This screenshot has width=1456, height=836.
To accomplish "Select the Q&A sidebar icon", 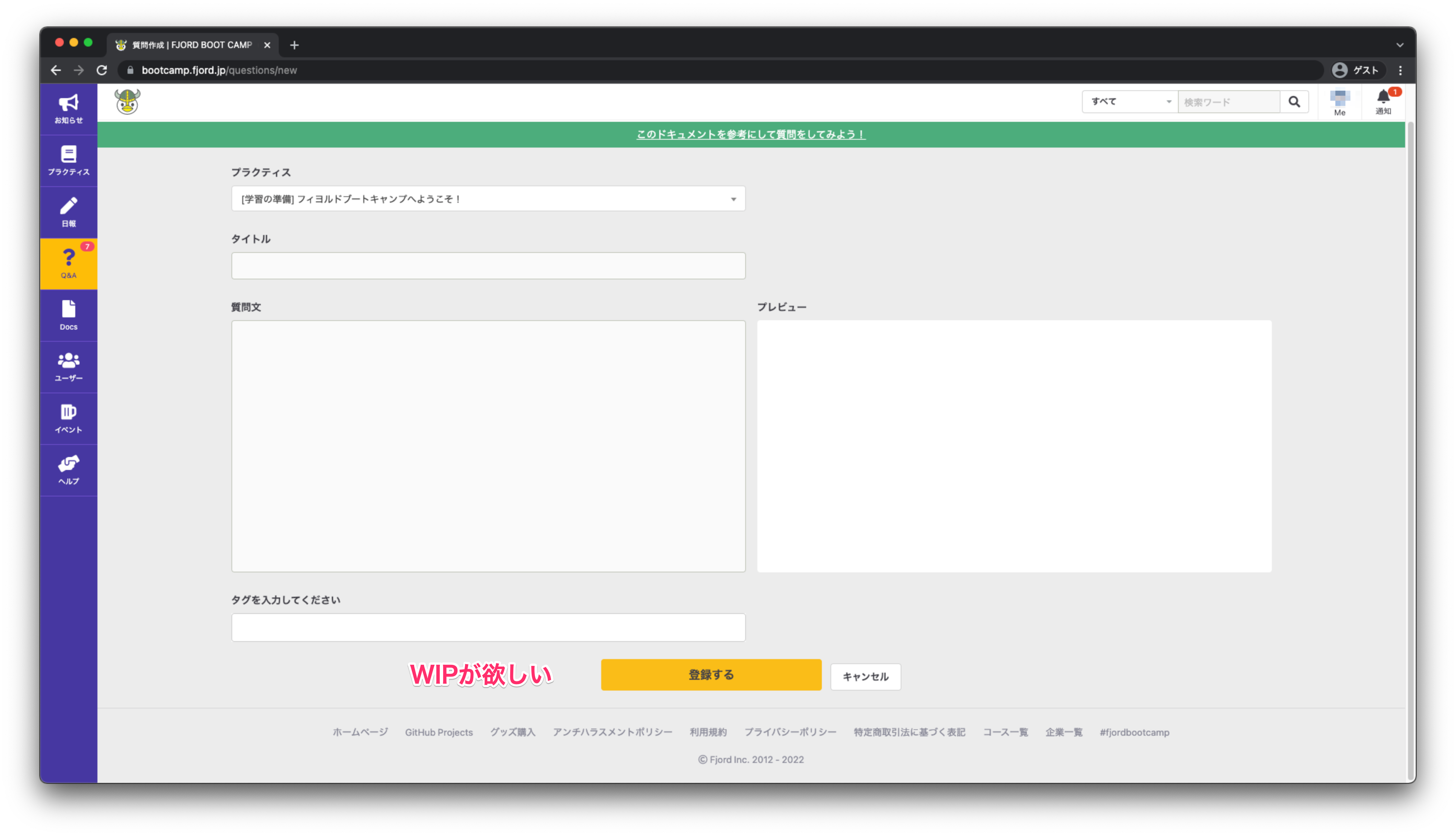I will point(68,264).
